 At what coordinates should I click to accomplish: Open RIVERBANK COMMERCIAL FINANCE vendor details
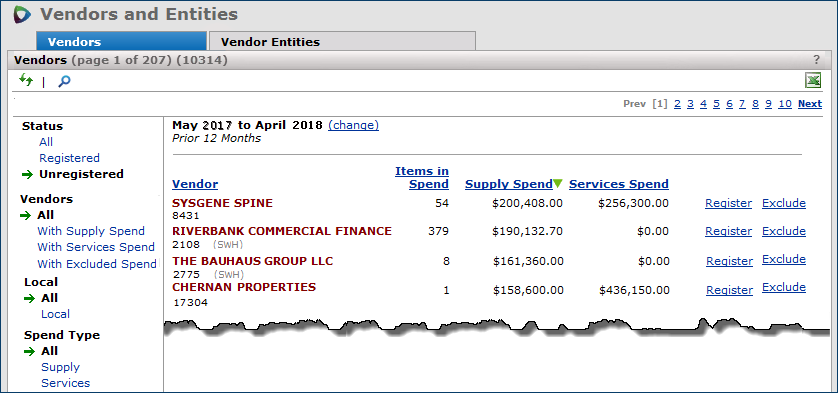282,231
